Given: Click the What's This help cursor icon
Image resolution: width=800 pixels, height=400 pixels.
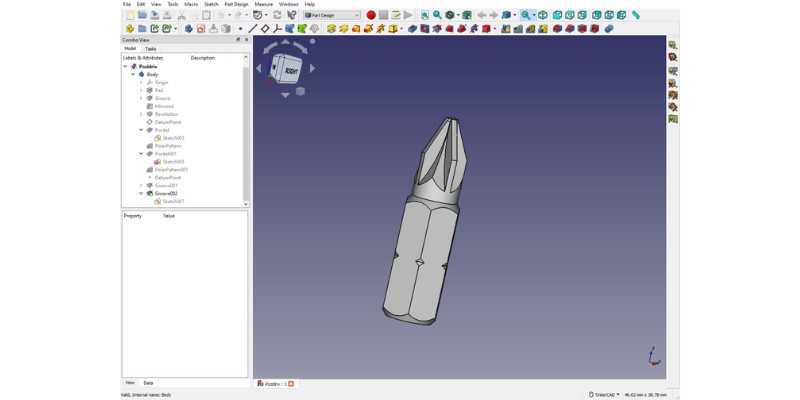Looking at the screenshot, I should click(x=291, y=15).
